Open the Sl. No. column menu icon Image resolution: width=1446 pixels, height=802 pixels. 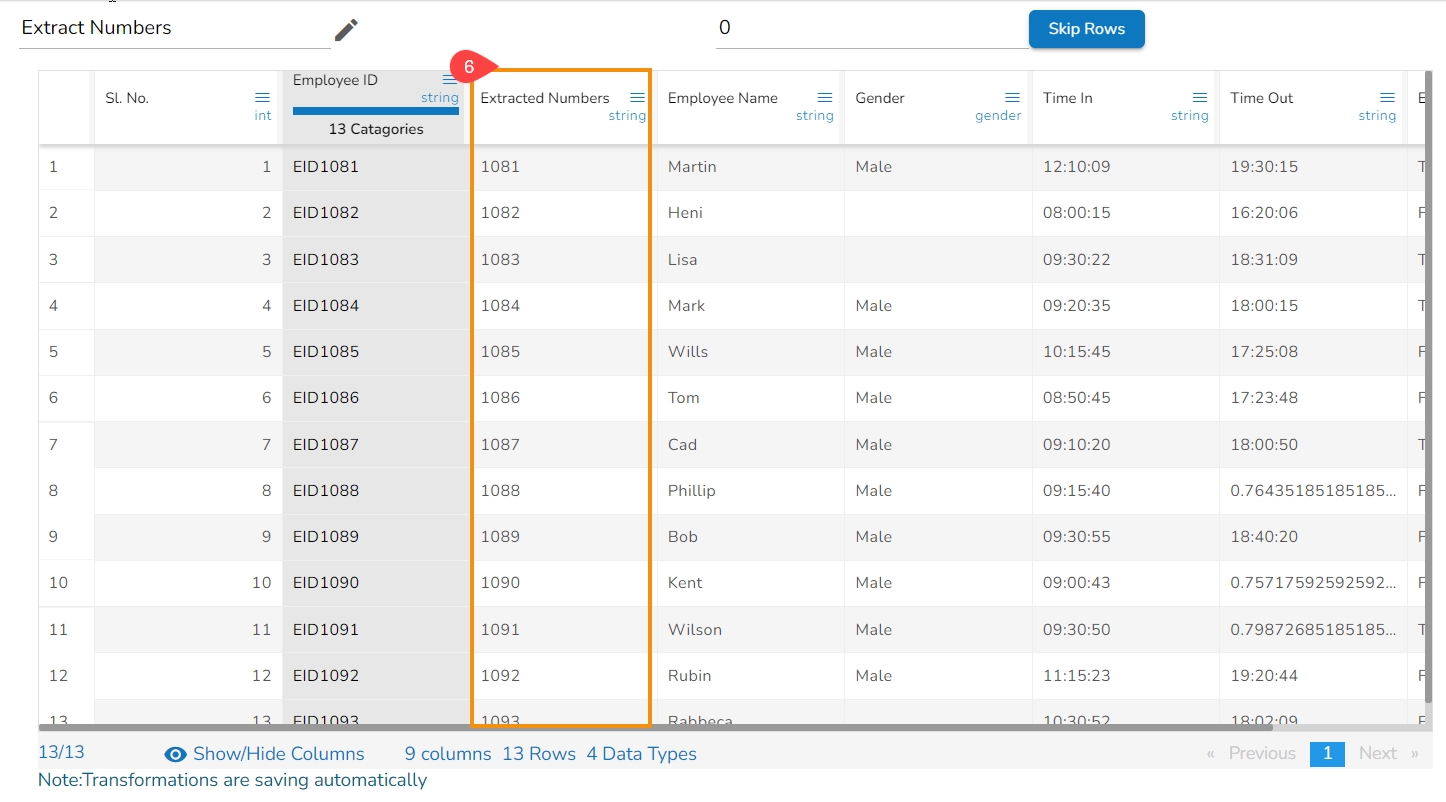tap(262, 98)
